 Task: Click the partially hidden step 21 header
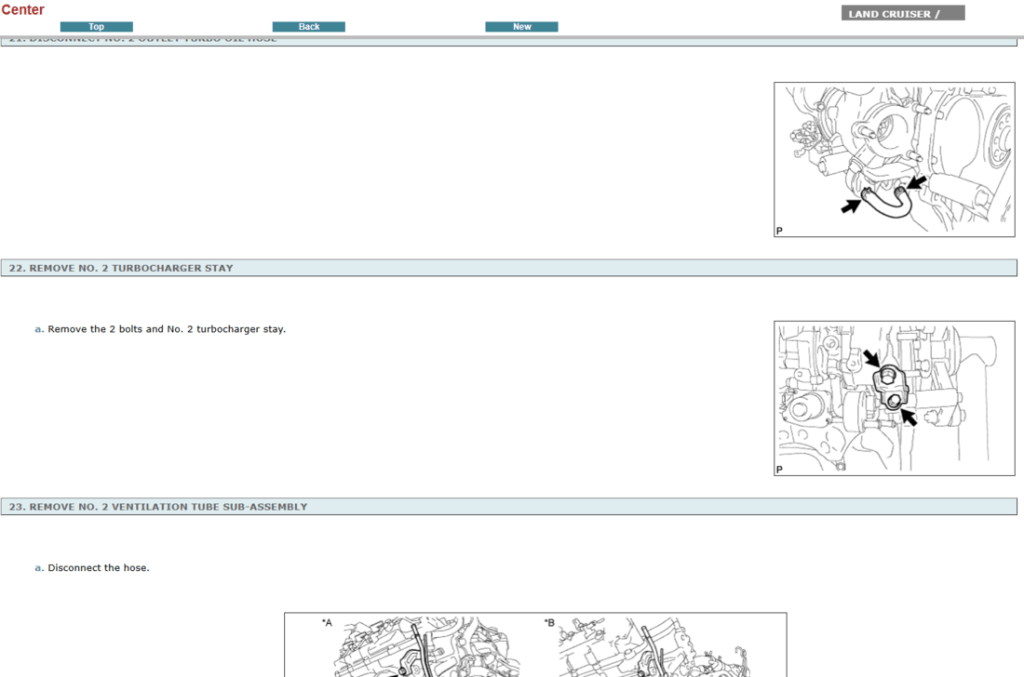pyautogui.click(x=142, y=40)
